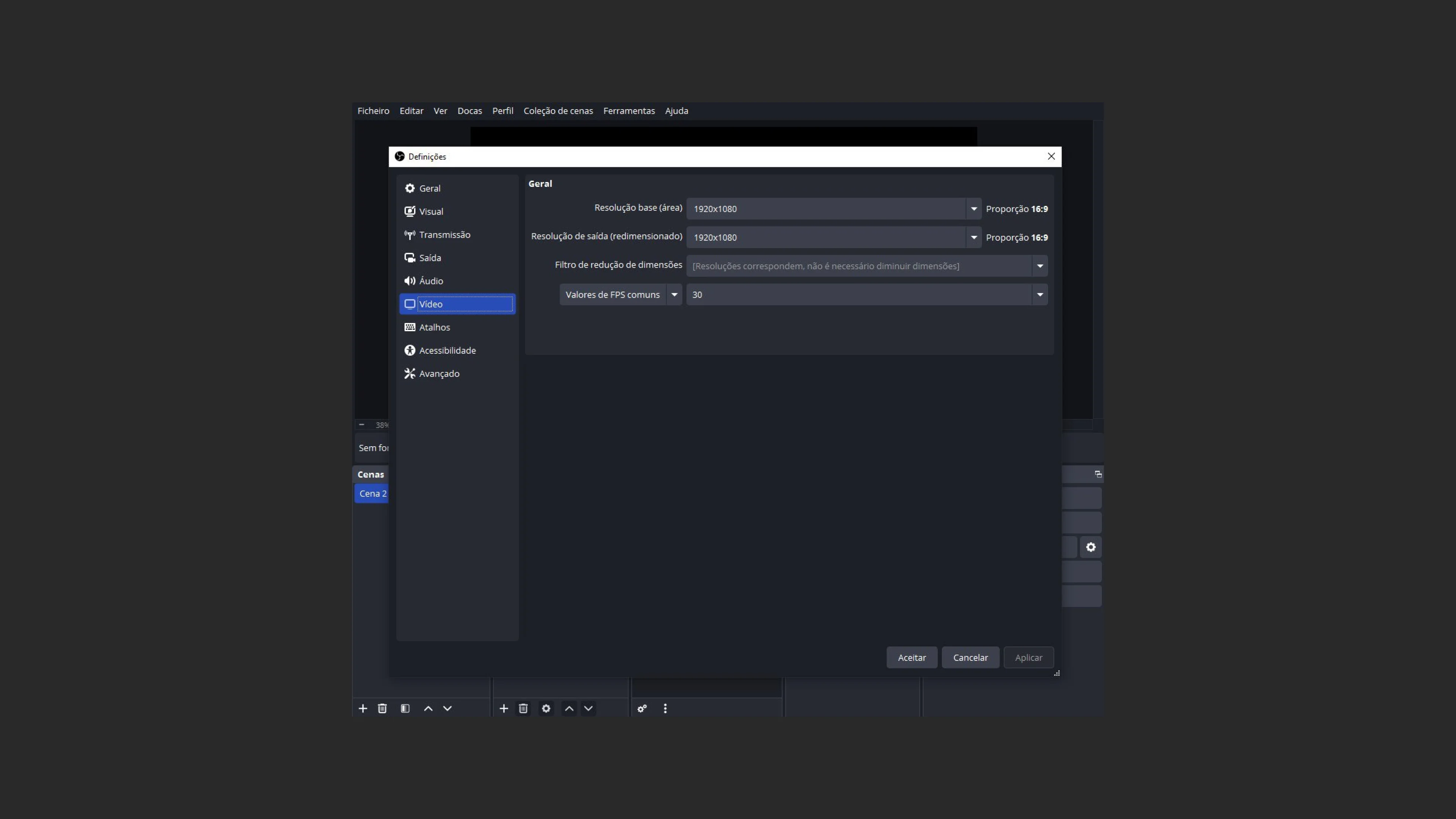Open the Ajuda menu
Image resolution: width=1456 pixels, height=819 pixels.
[676, 111]
